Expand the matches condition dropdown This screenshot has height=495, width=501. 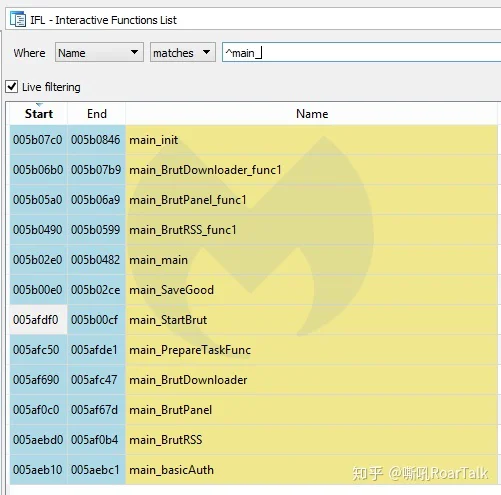pos(183,52)
